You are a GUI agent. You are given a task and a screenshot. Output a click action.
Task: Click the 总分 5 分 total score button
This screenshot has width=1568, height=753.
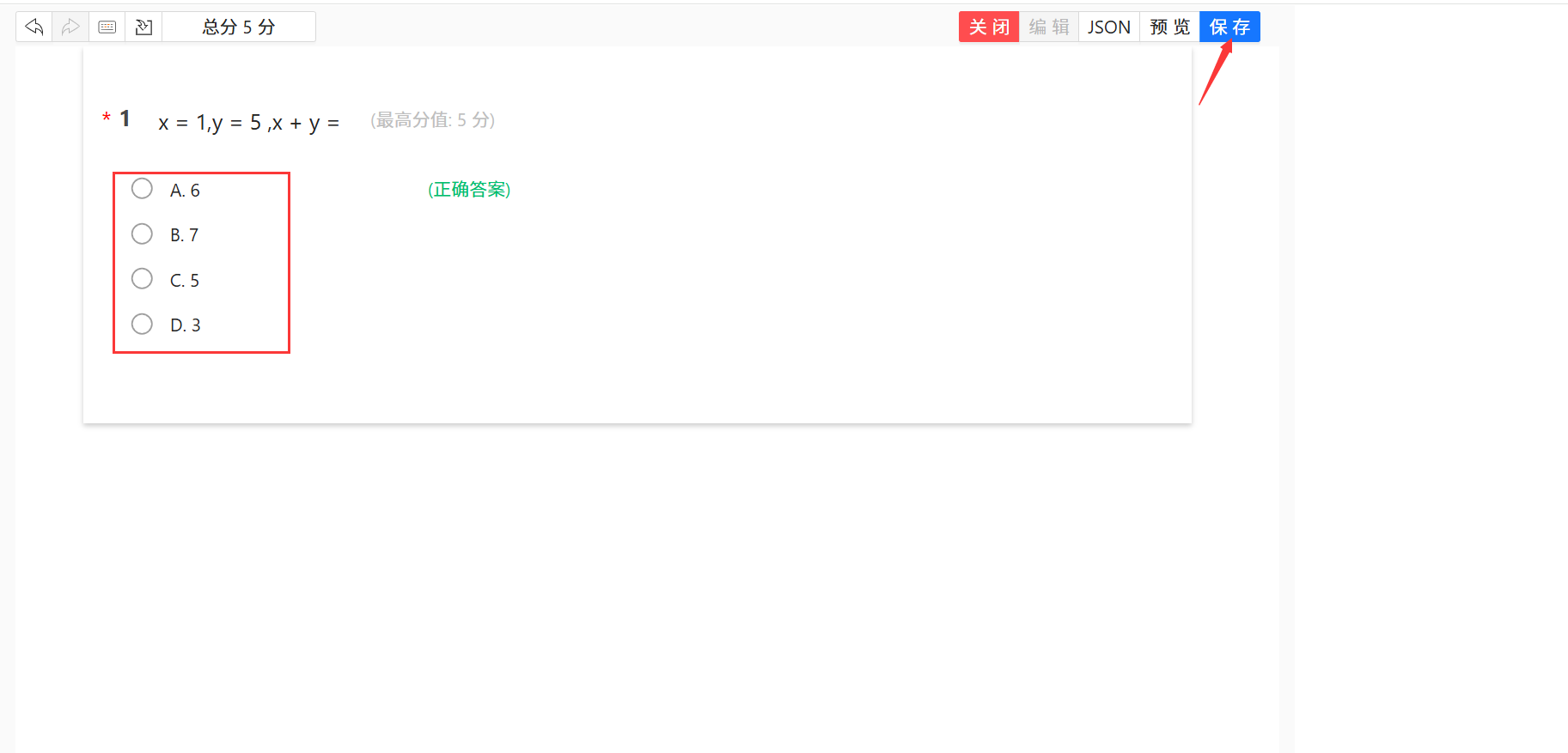tap(239, 27)
